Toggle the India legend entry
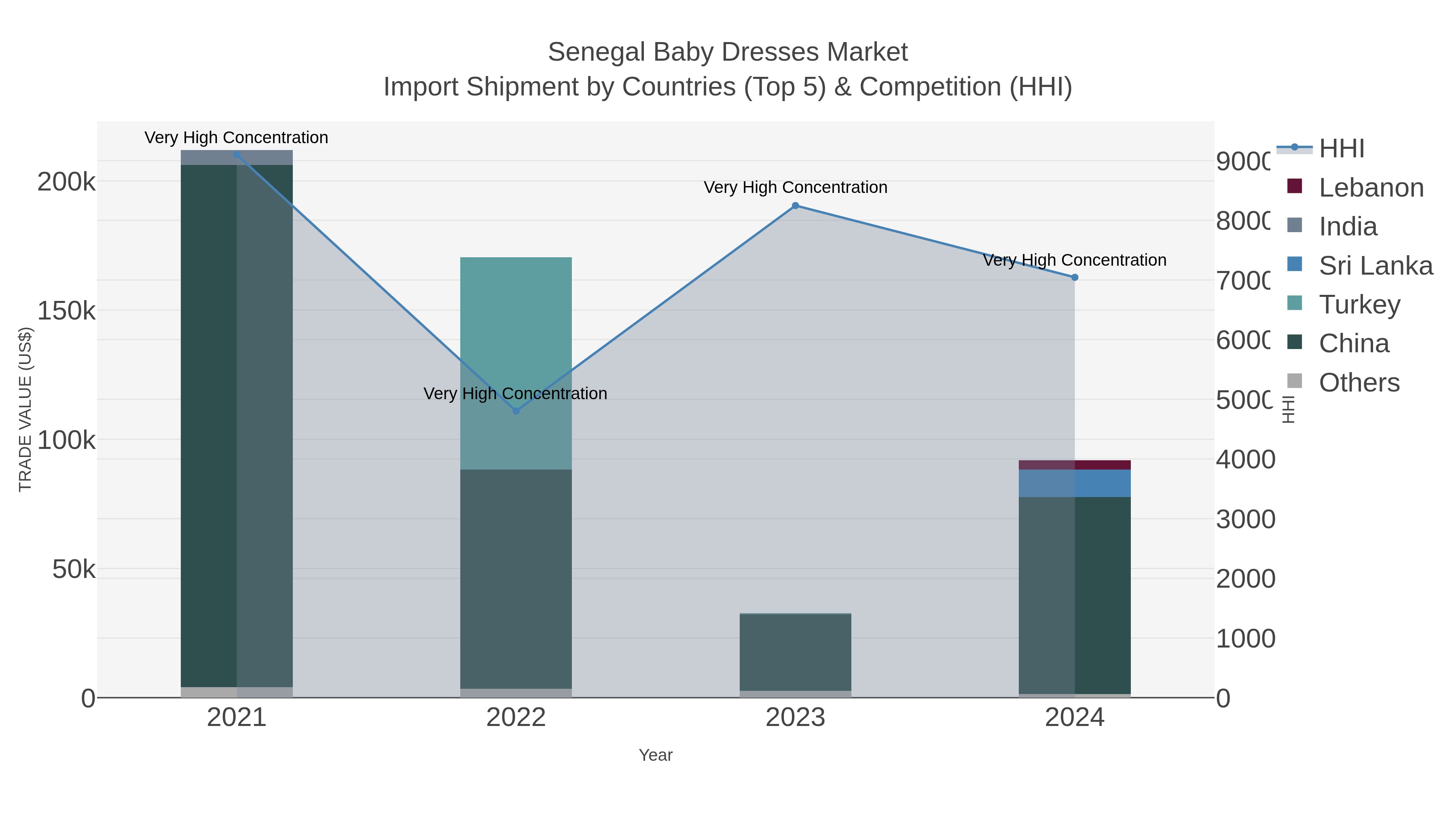This screenshot has width=1456, height=819. (1332, 226)
